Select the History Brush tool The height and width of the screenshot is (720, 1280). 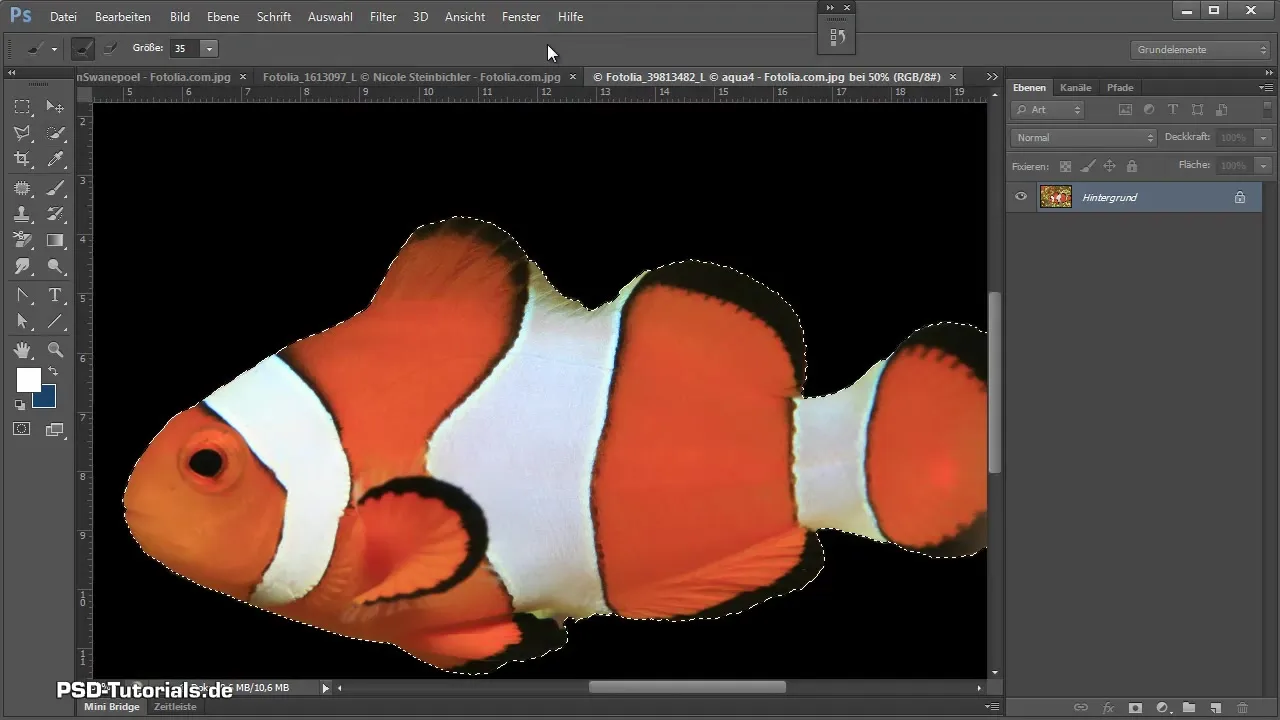tap(55, 214)
